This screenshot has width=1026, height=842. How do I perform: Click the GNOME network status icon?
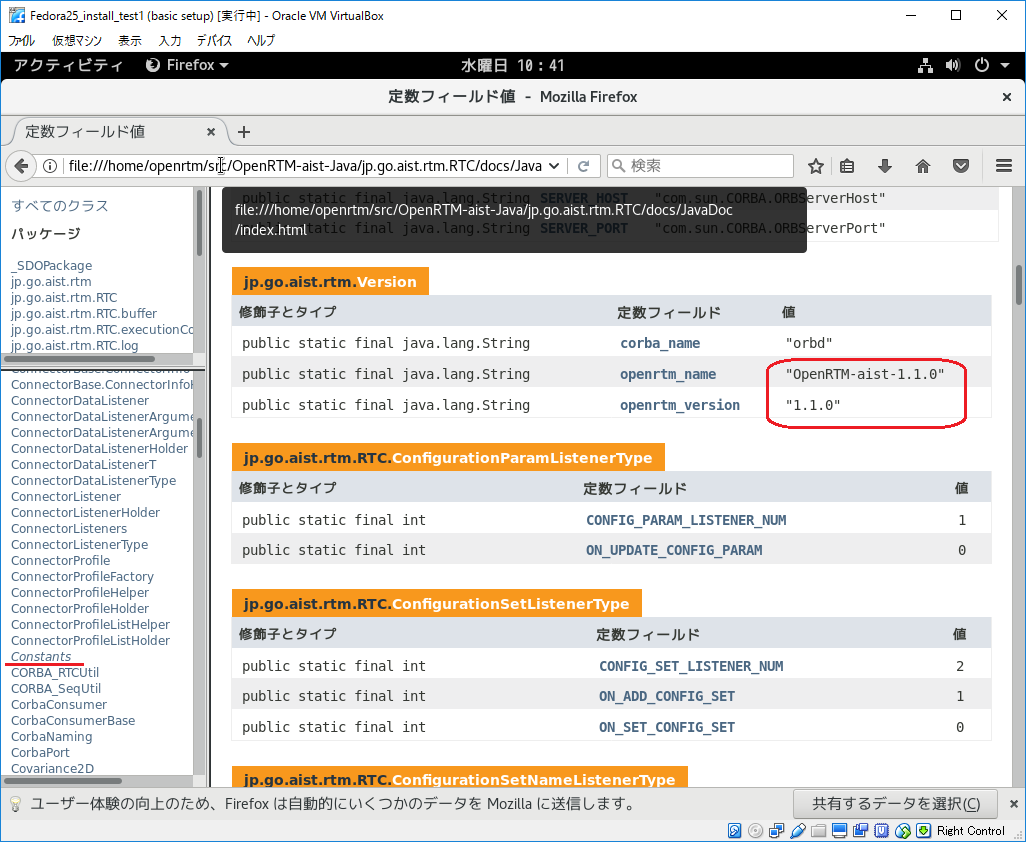[925, 65]
